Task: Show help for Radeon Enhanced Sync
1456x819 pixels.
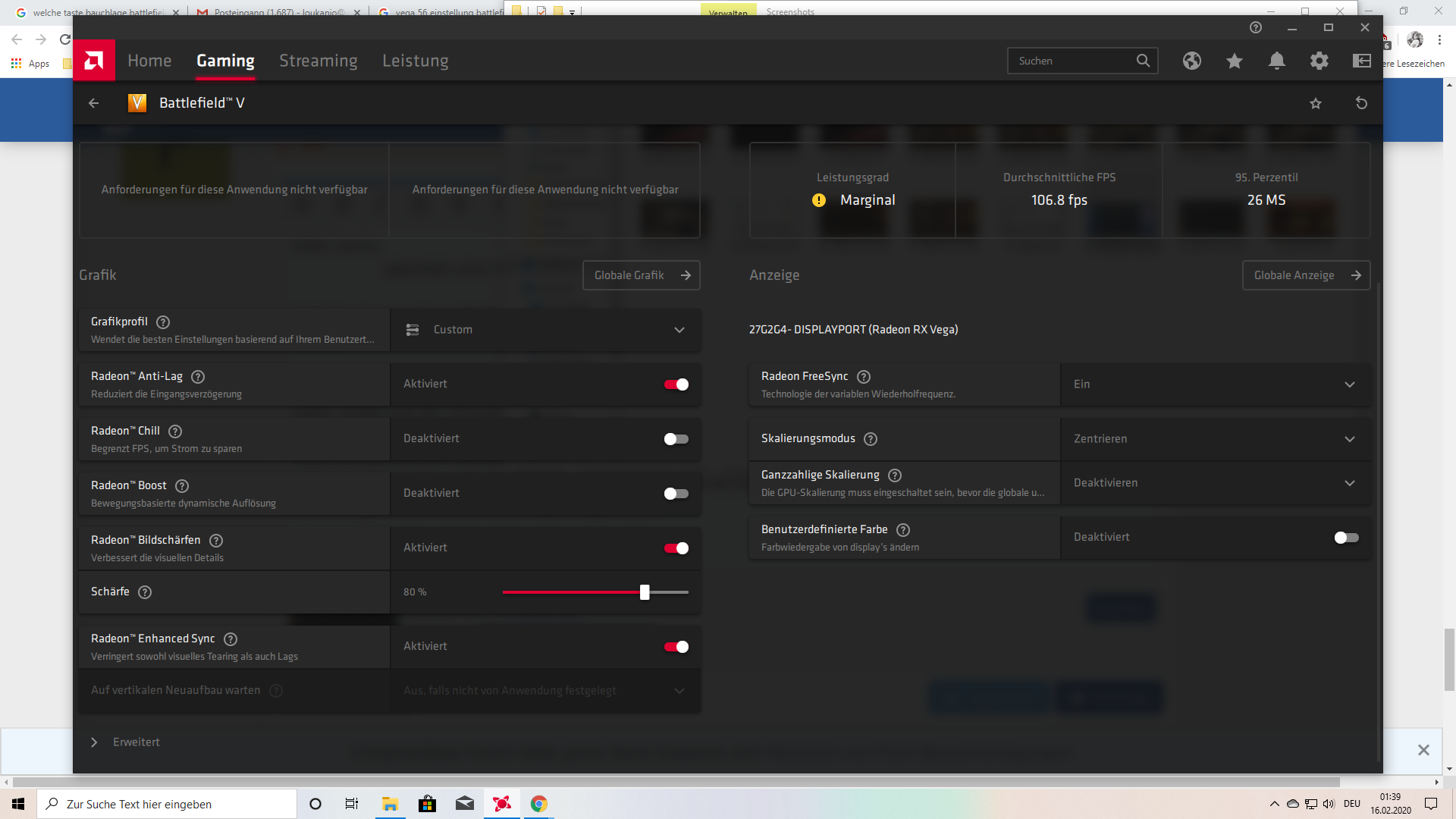Action: pyautogui.click(x=231, y=639)
